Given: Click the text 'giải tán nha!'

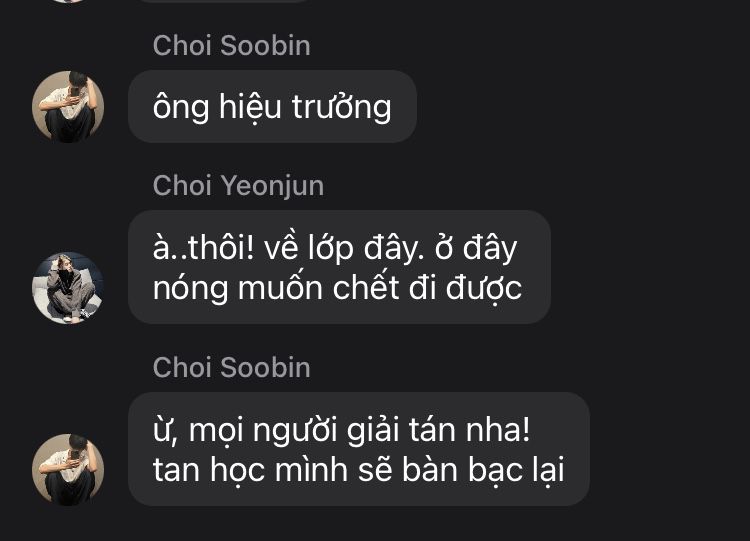Looking at the screenshot, I should (438, 430).
